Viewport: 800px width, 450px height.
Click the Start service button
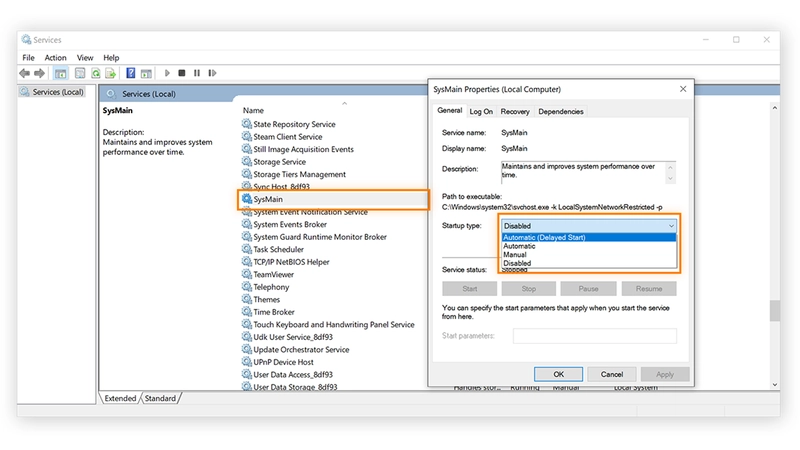click(469, 289)
